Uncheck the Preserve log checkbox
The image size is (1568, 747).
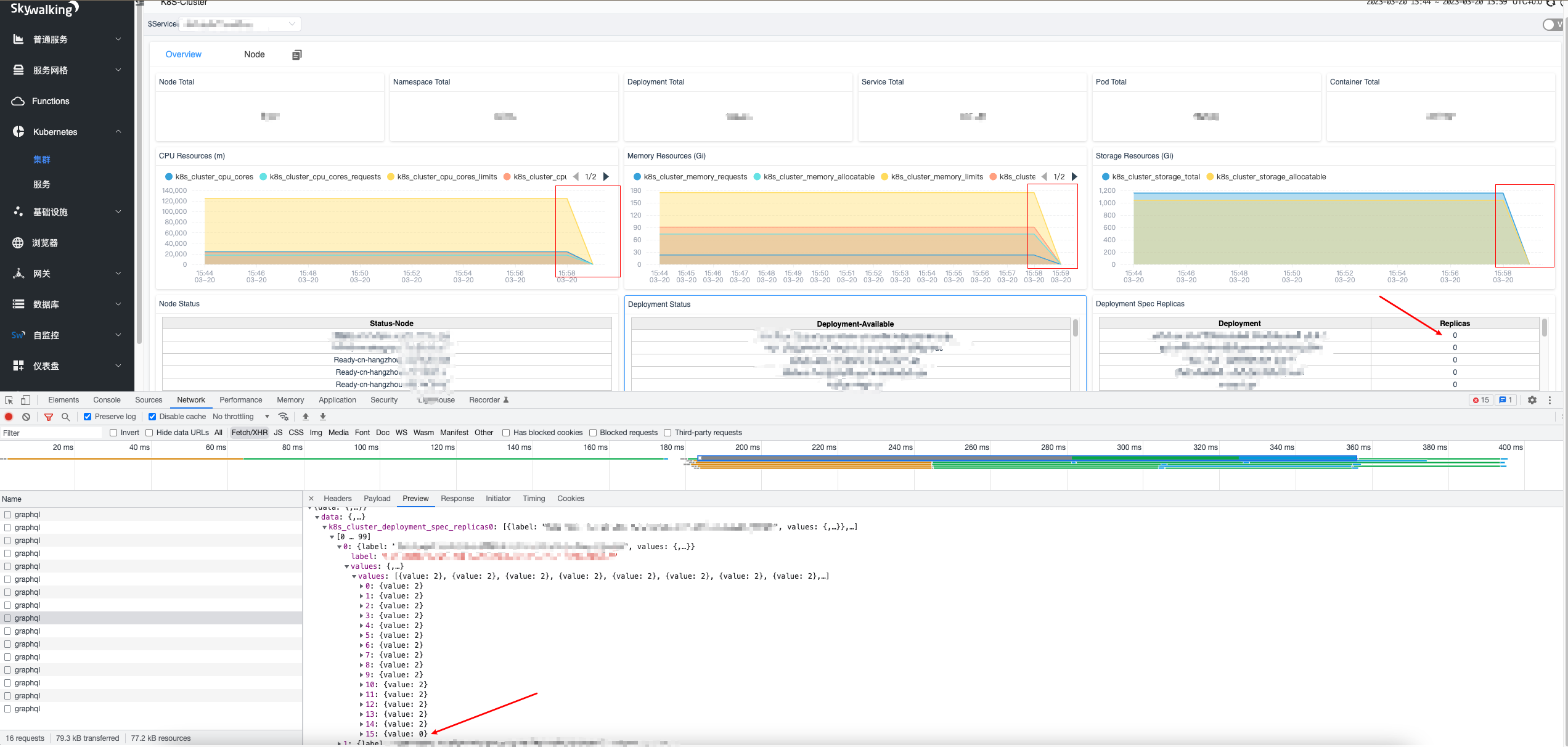(x=88, y=417)
